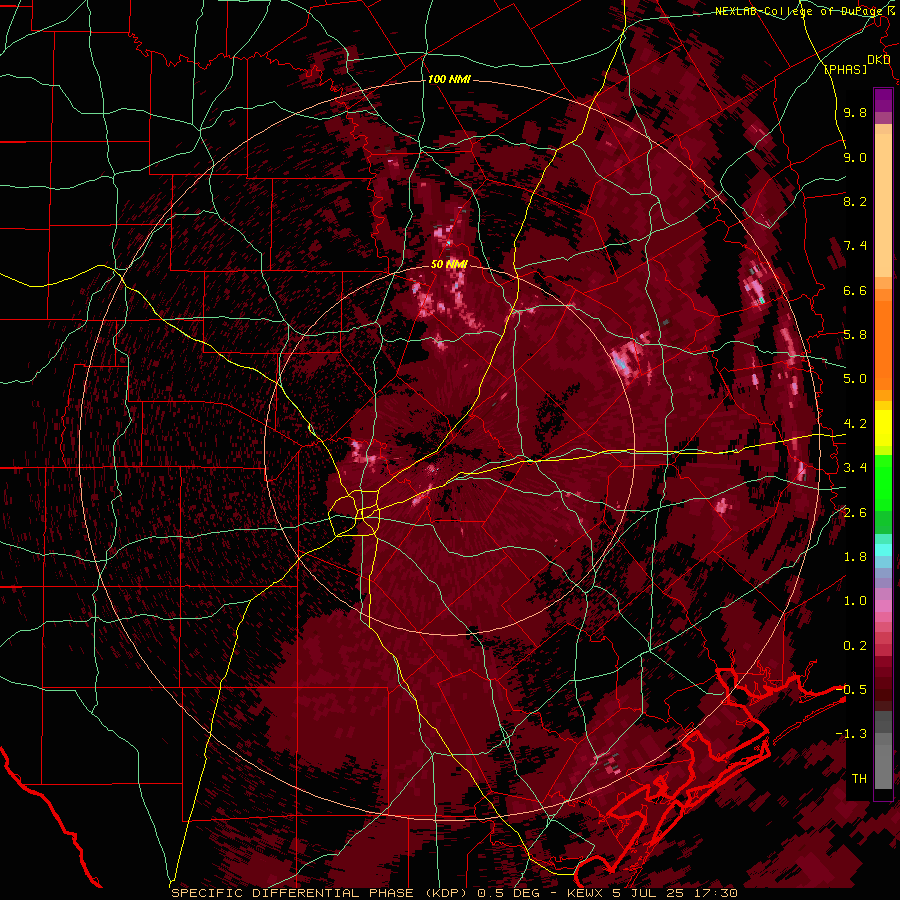
Task: Pick the dark purple color bar segment
Action: point(883,100)
